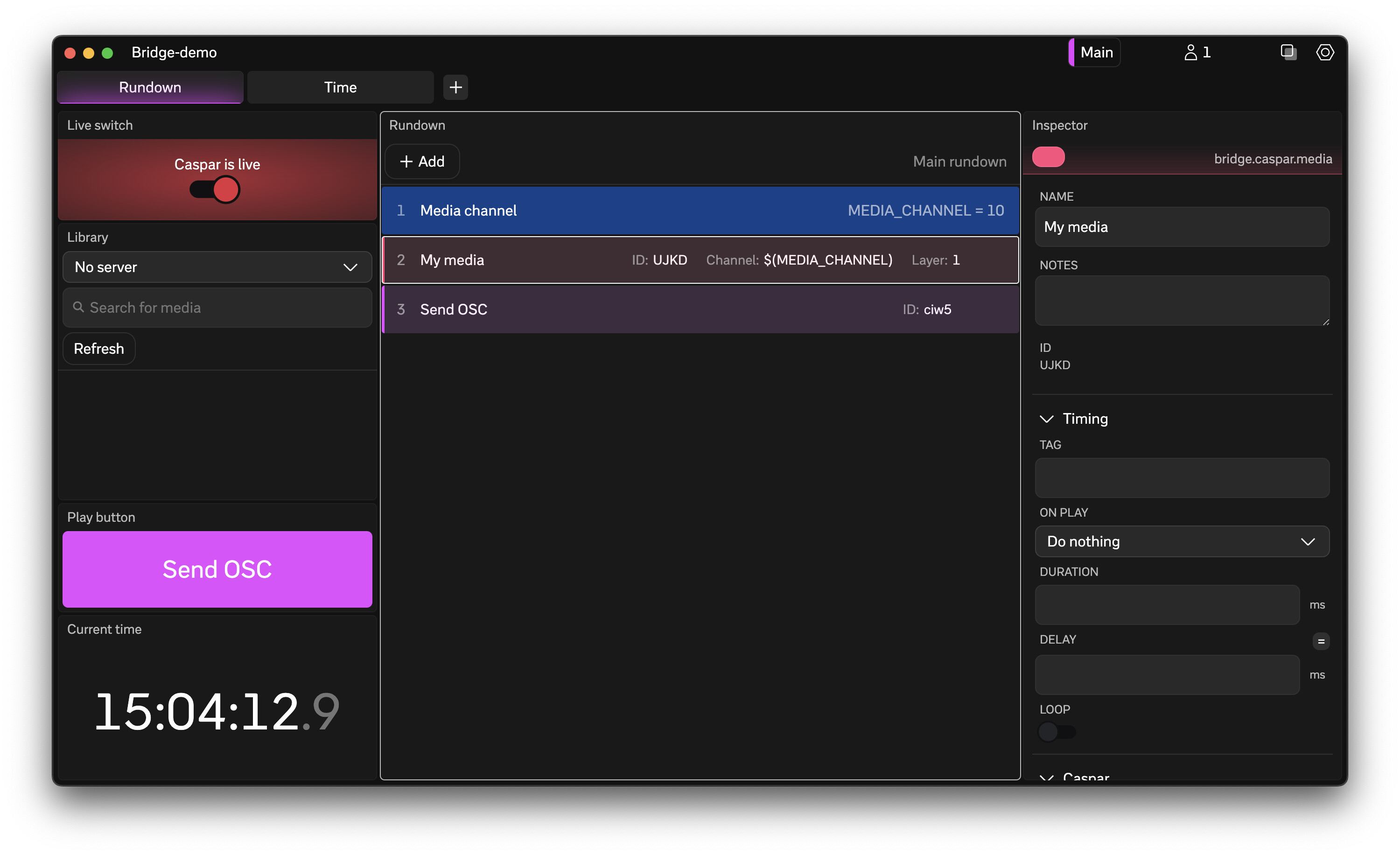Viewport: 1400px width, 855px height.
Task: Click the Refresh button in Library
Action: click(x=99, y=348)
